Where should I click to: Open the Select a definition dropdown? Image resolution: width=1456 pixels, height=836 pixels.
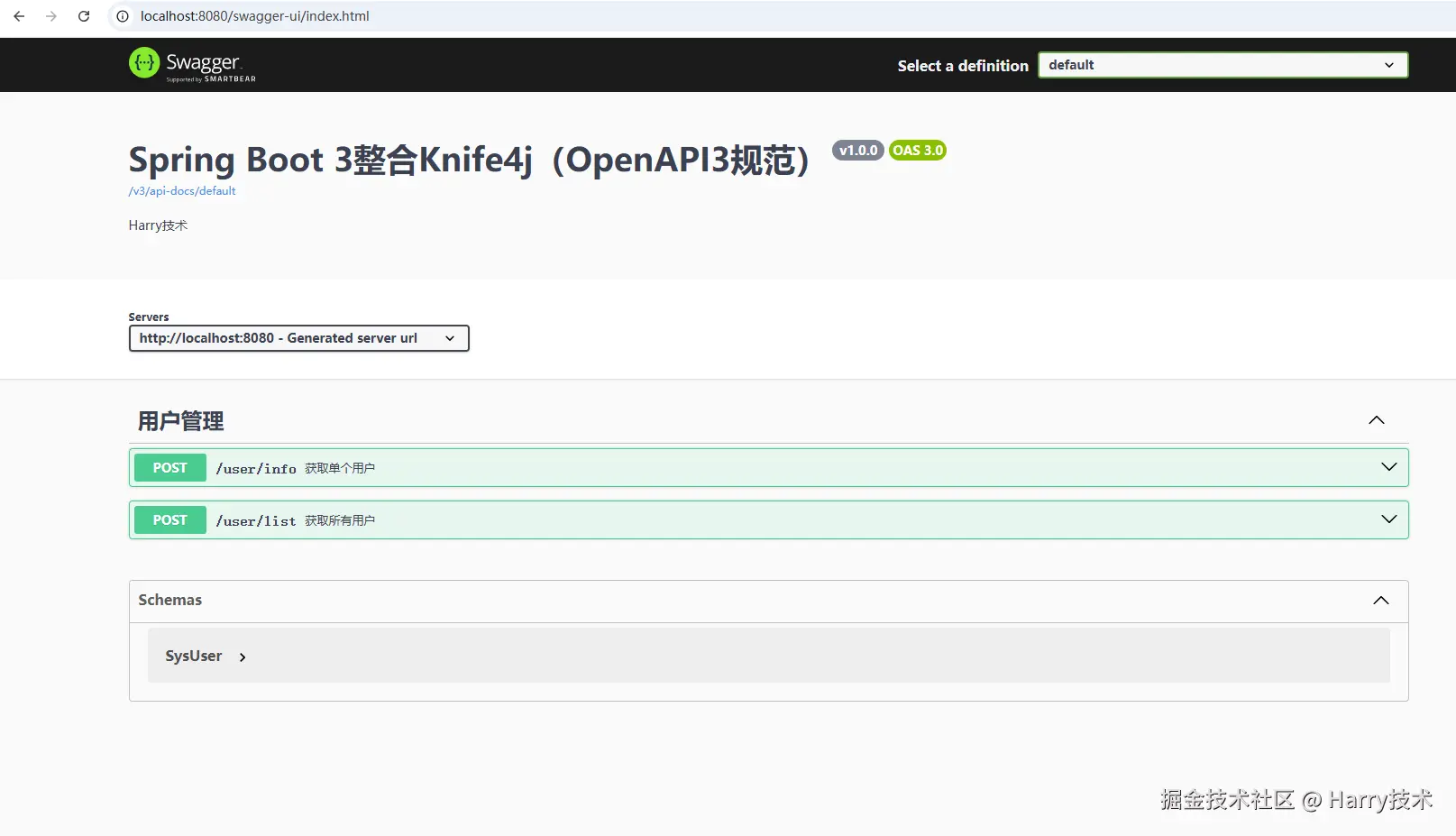coord(1222,65)
